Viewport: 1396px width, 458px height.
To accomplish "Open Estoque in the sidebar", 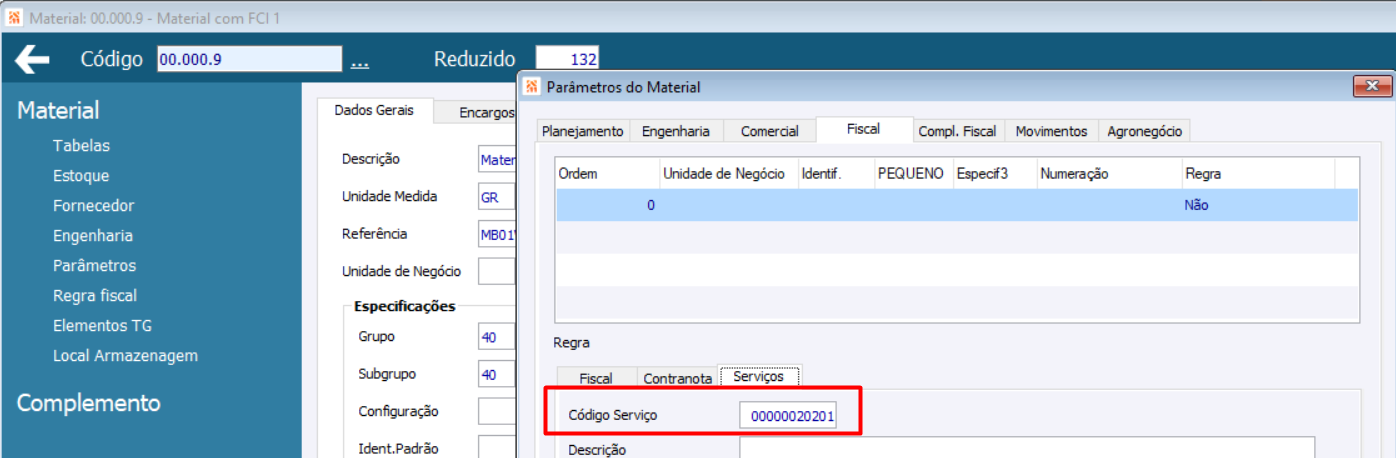I will (81, 176).
